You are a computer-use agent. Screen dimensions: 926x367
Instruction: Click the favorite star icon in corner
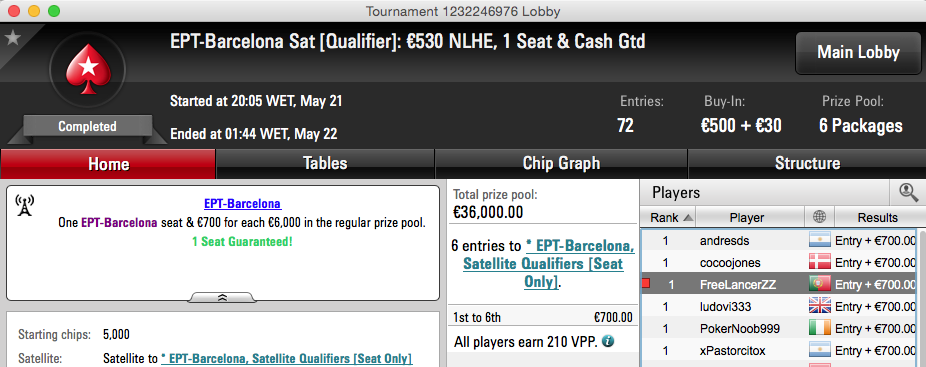tap(12, 38)
